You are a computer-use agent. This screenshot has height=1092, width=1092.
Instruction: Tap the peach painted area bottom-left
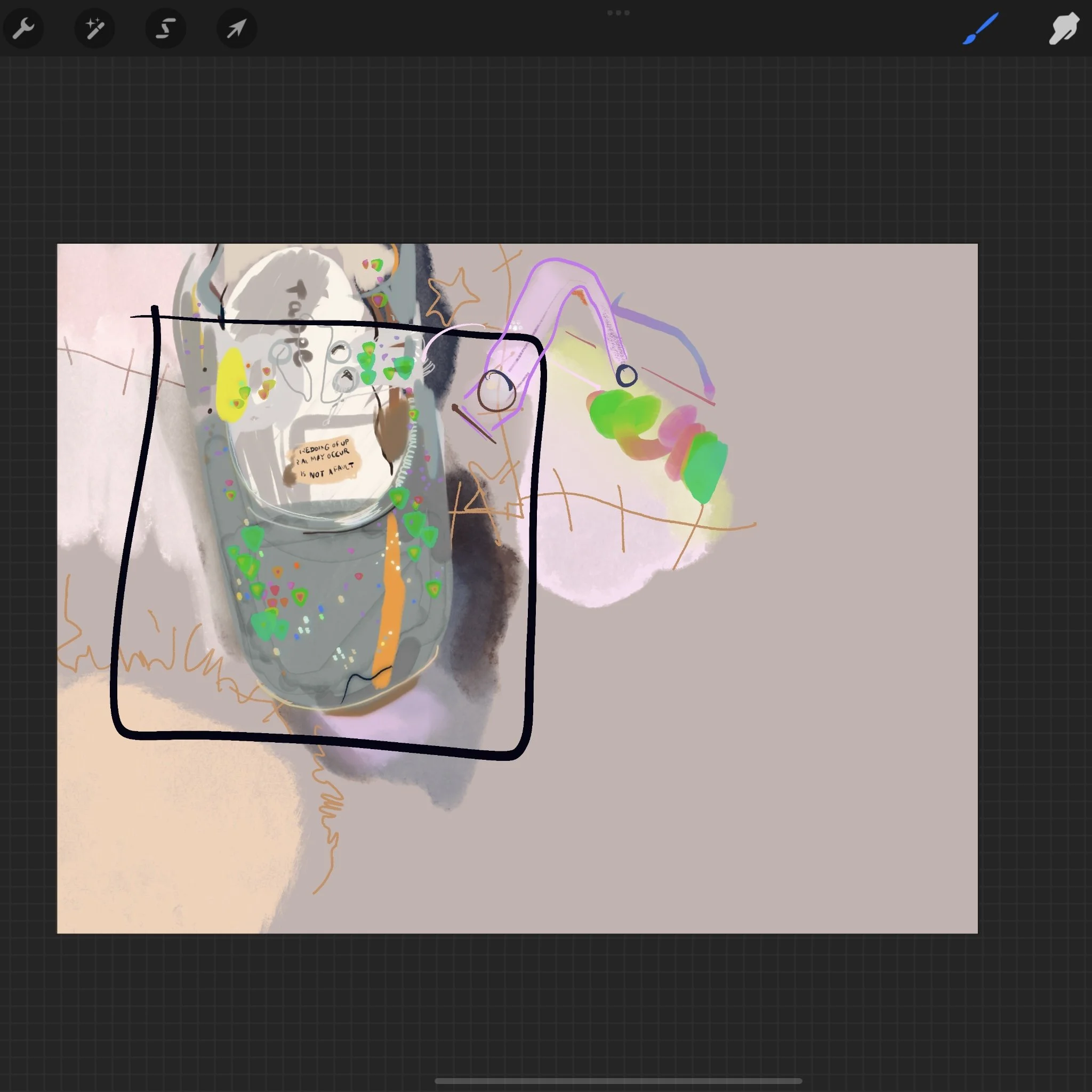tap(170, 820)
